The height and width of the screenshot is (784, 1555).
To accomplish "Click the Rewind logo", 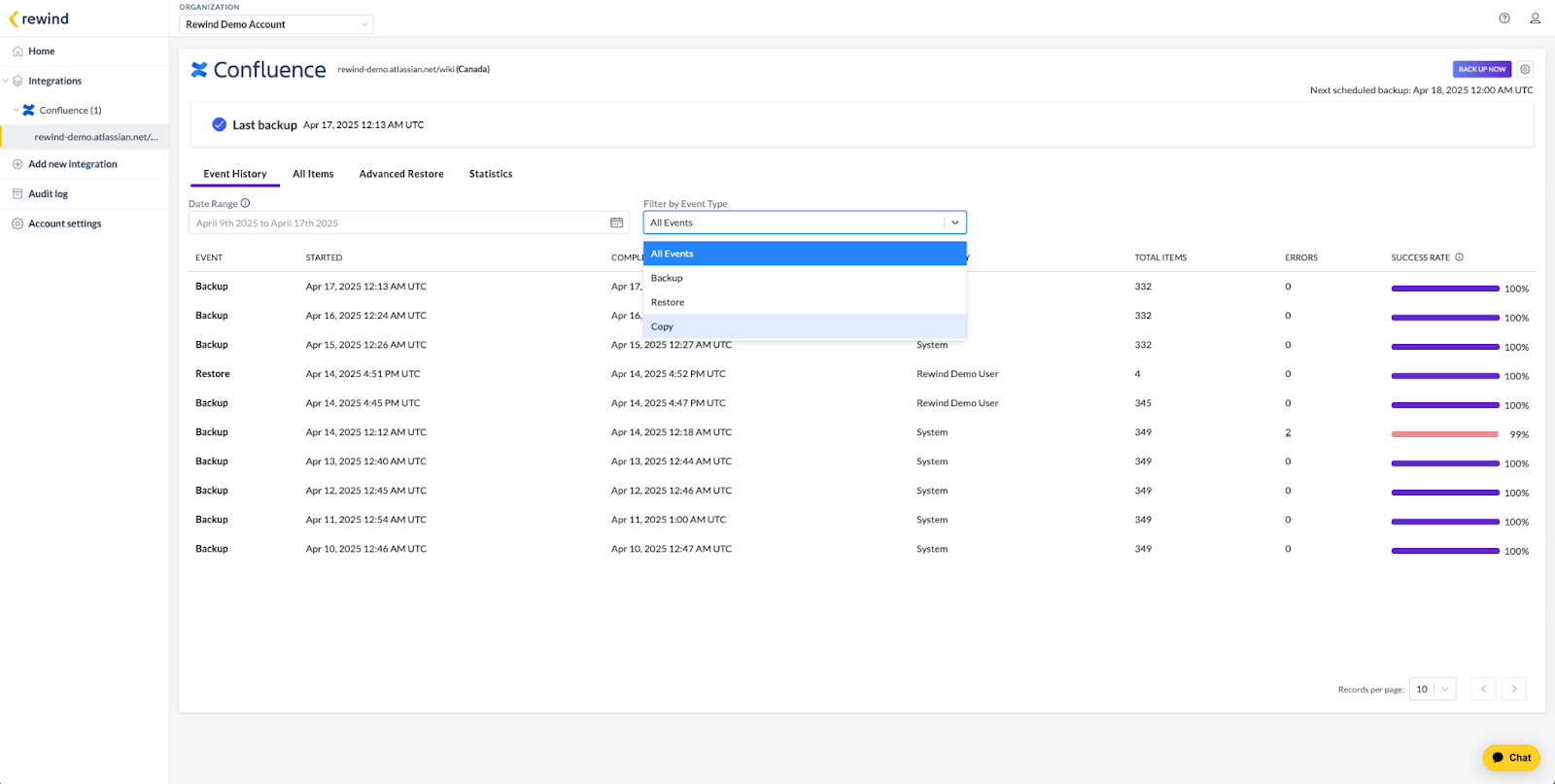I will (39, 18).
